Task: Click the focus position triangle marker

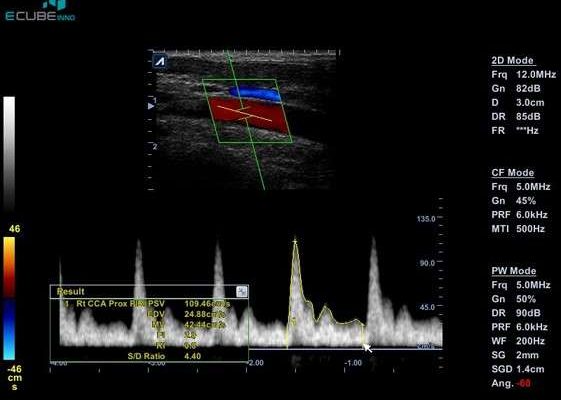Action: (x=151, y=106)
